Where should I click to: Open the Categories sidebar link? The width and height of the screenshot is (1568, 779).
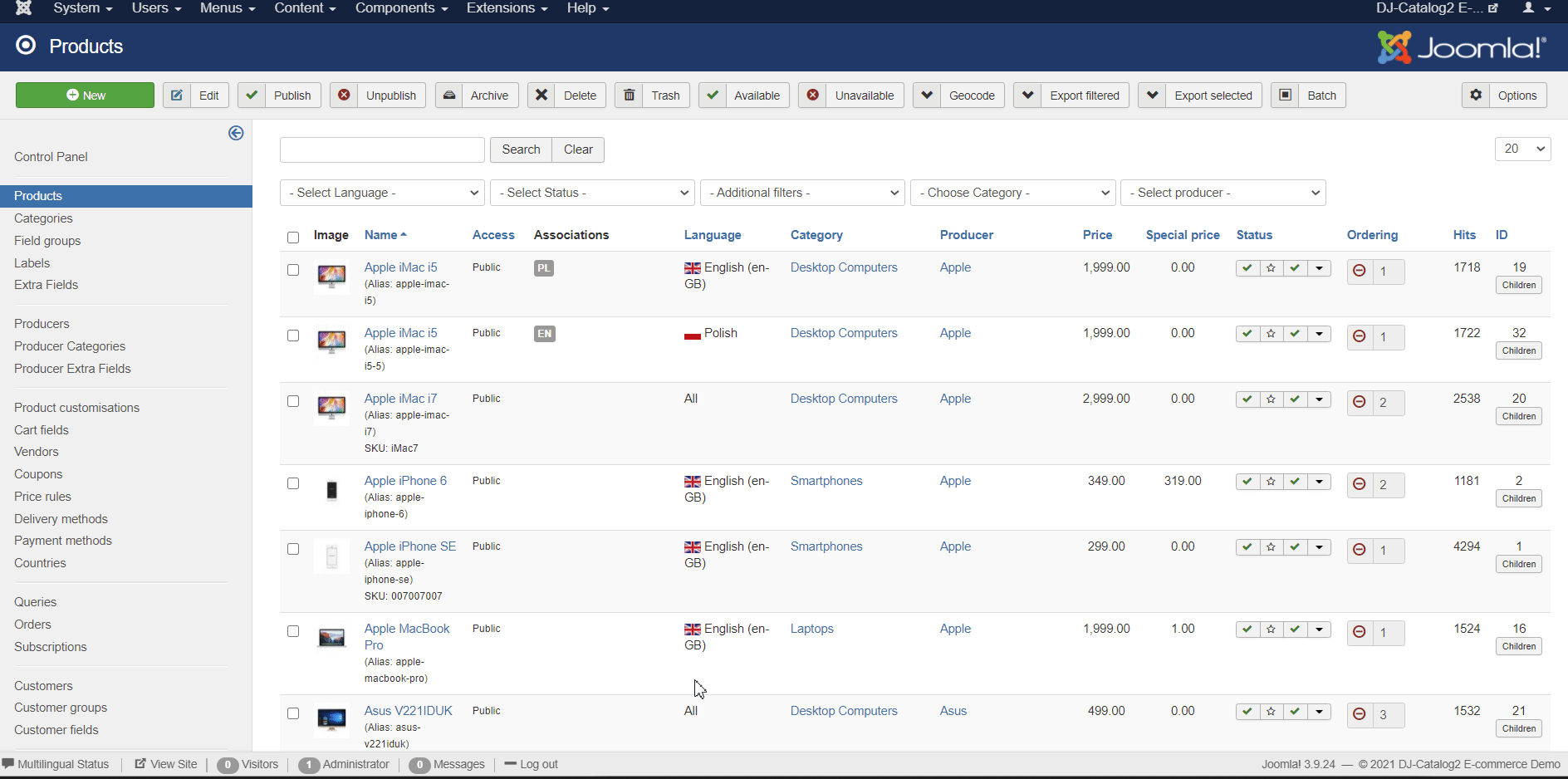pyautogui.click(x=43, y=218)
